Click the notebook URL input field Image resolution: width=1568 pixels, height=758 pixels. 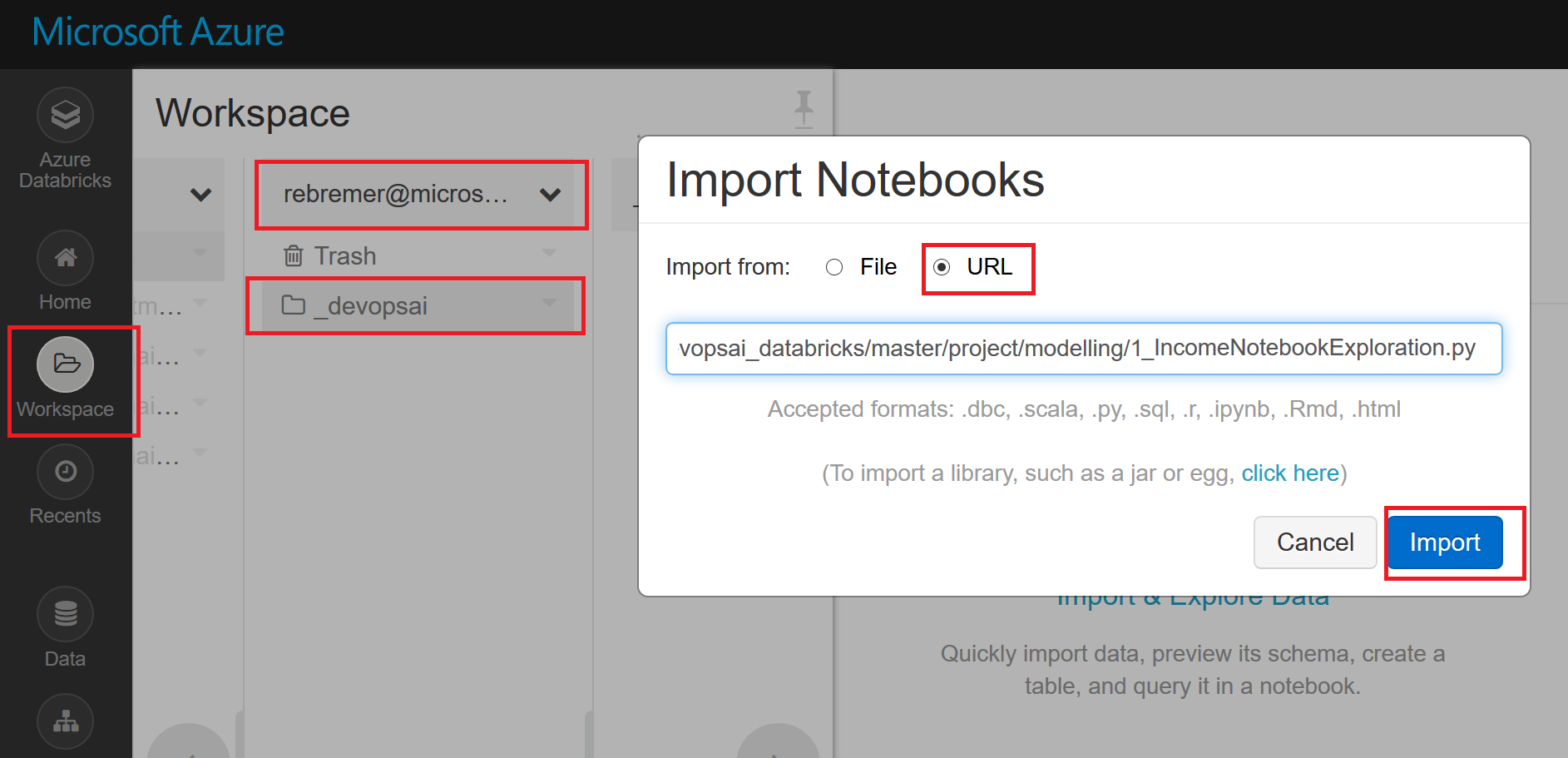tap(1083, 349)
